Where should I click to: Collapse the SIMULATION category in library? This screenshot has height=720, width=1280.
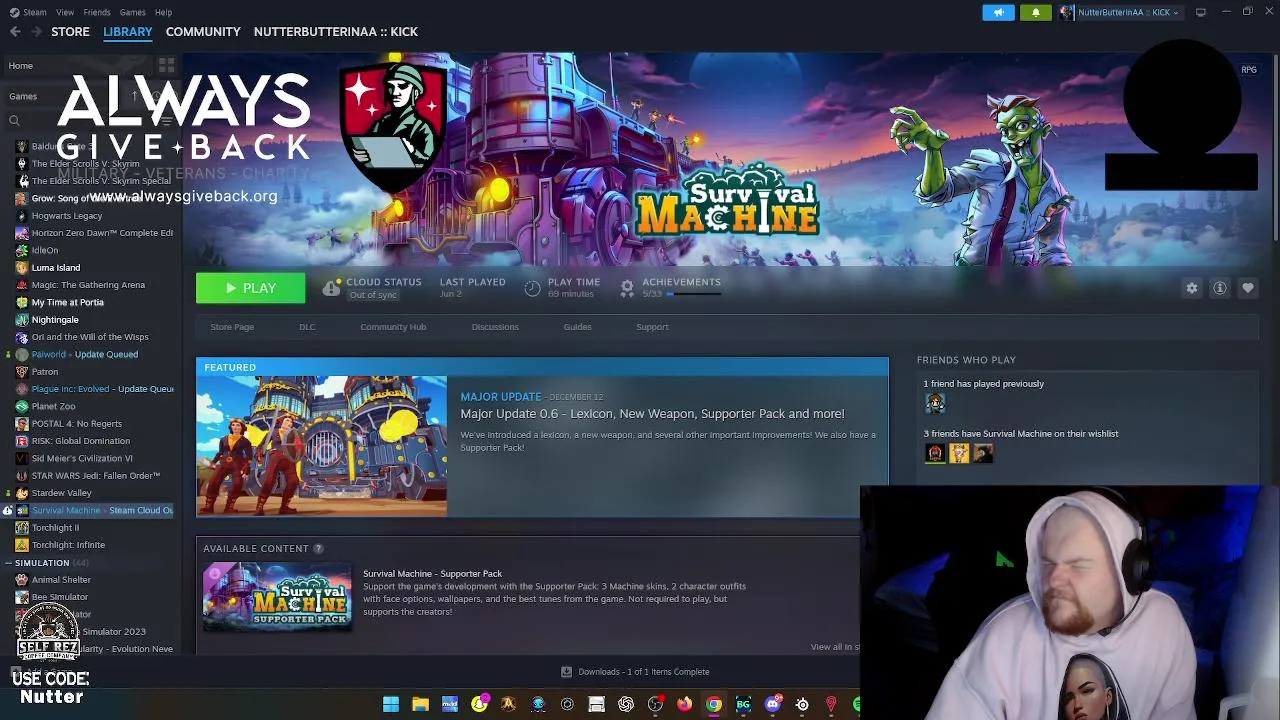pos(8,563)
